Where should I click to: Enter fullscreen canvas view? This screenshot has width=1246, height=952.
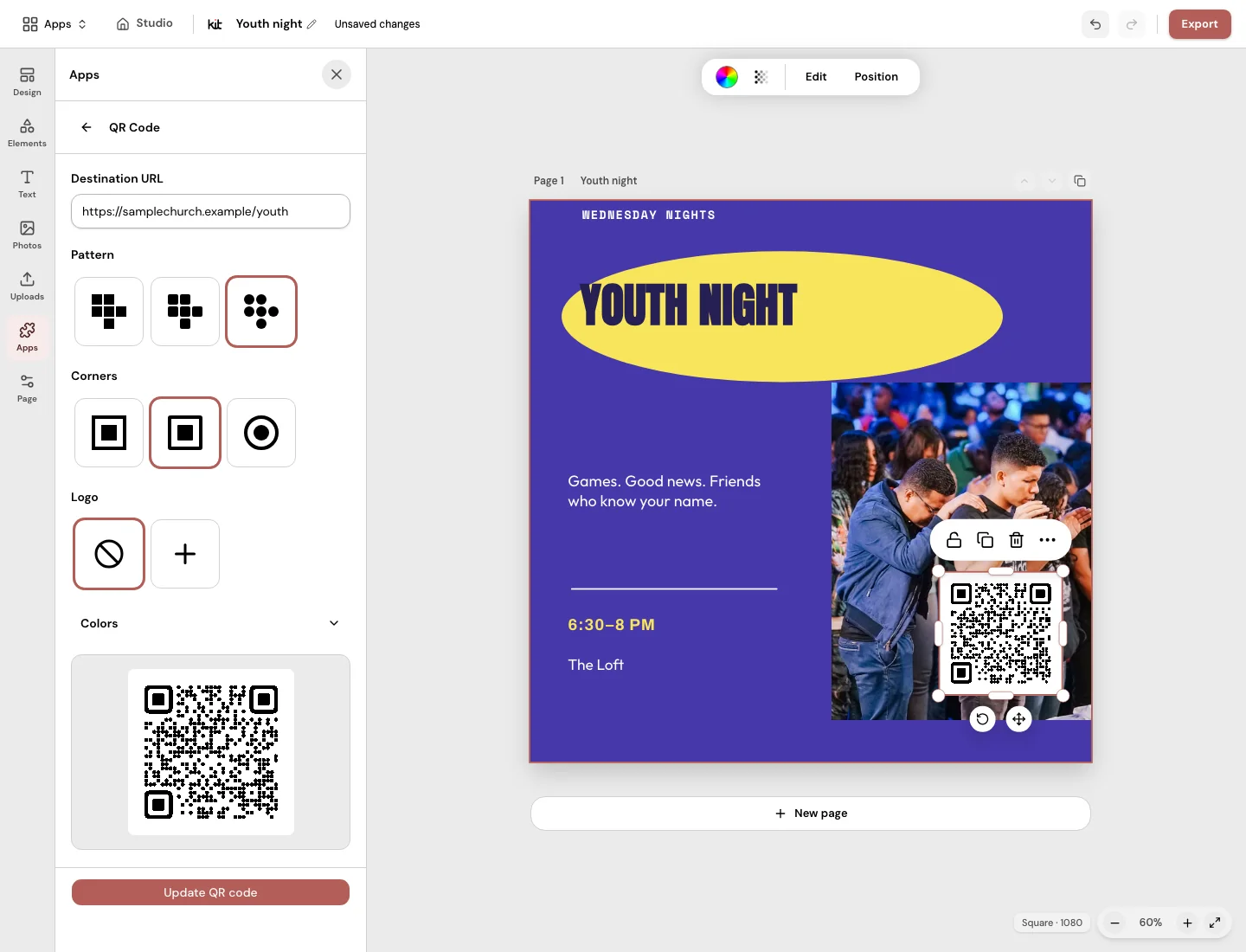click(1215, 923)
